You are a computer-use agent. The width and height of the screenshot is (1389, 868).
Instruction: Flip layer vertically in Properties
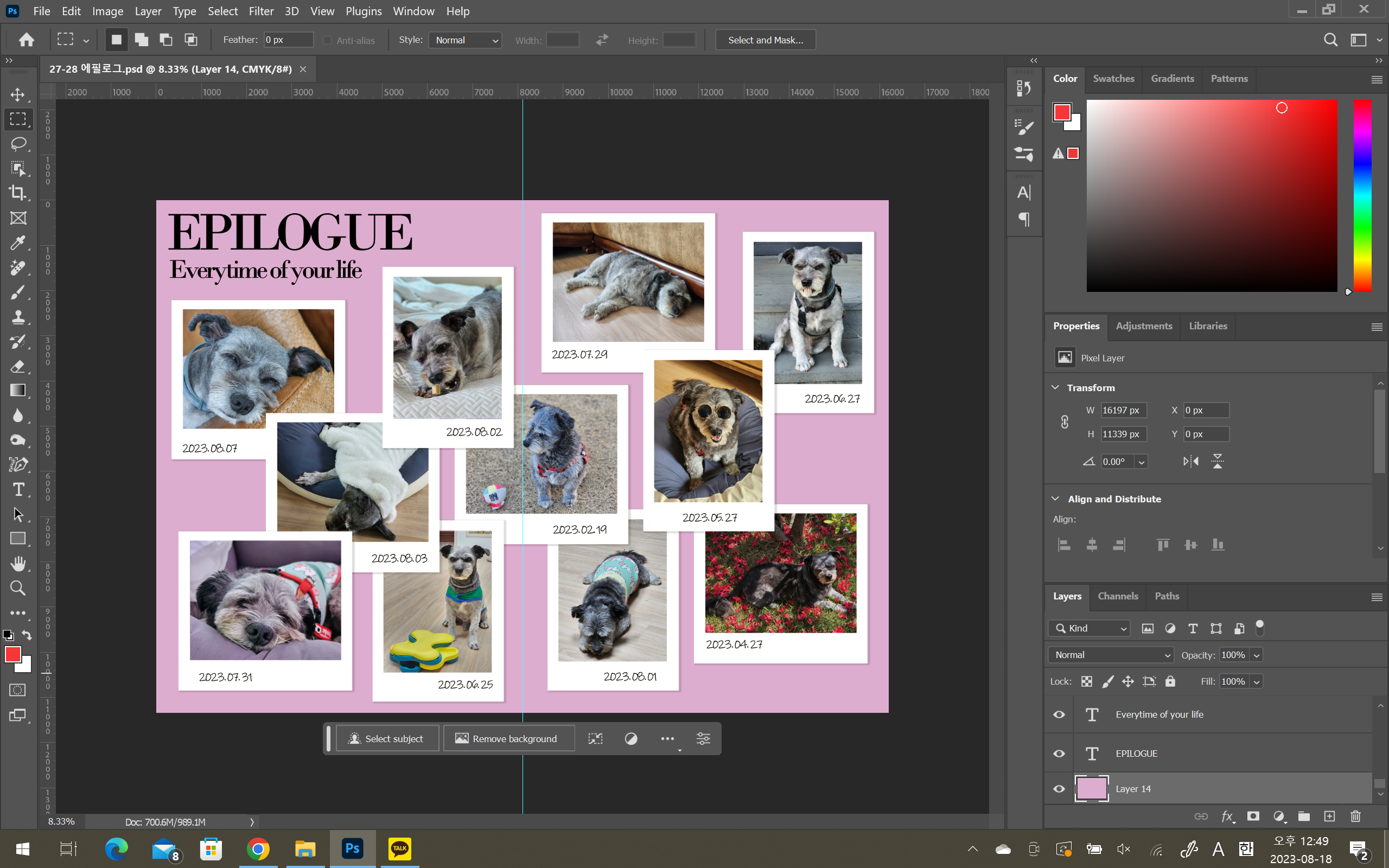[x=1218, y=461]
